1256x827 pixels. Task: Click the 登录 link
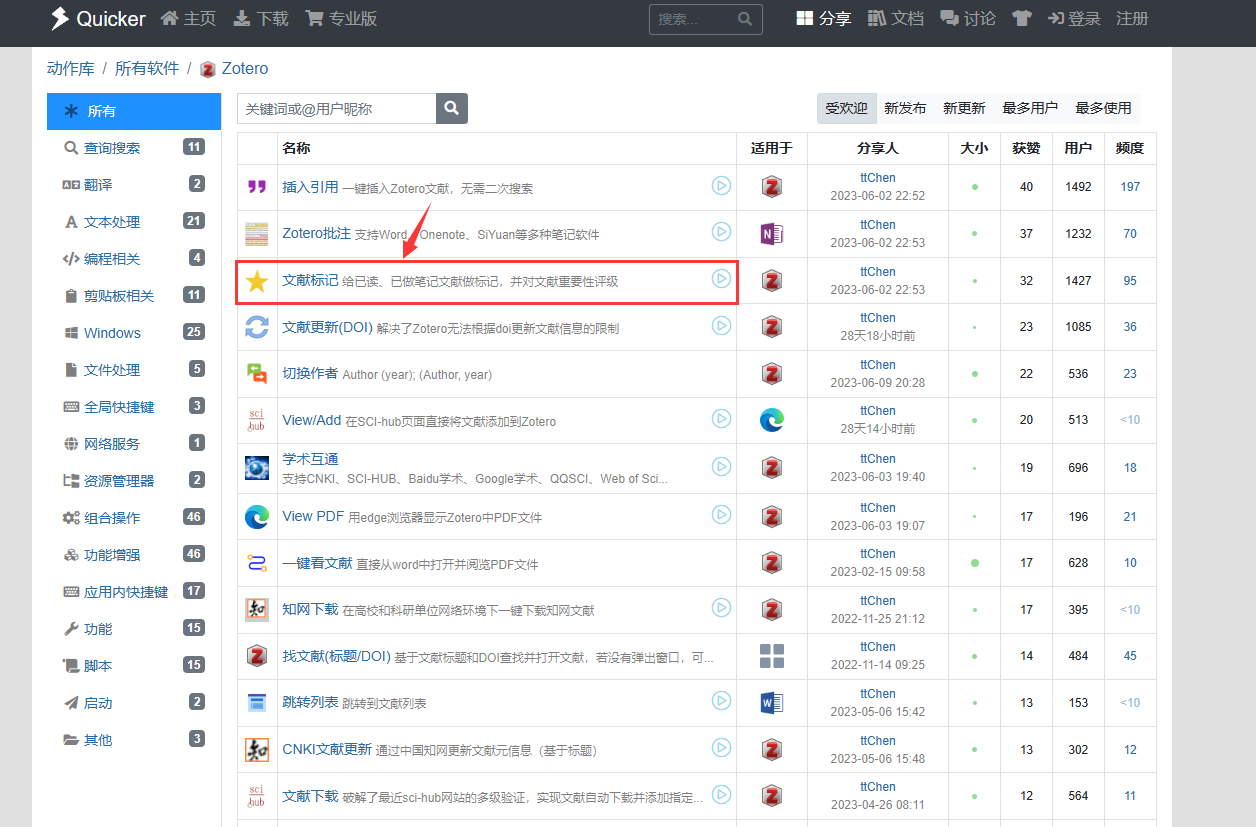pyautogui.click(x=1074, y=18)
